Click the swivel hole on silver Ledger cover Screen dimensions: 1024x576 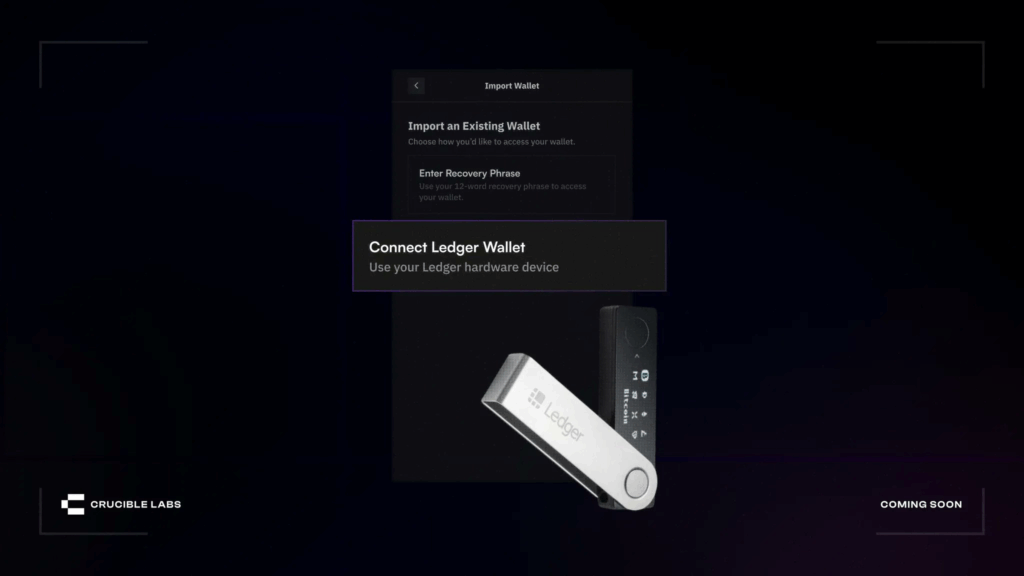coord(636,484)
